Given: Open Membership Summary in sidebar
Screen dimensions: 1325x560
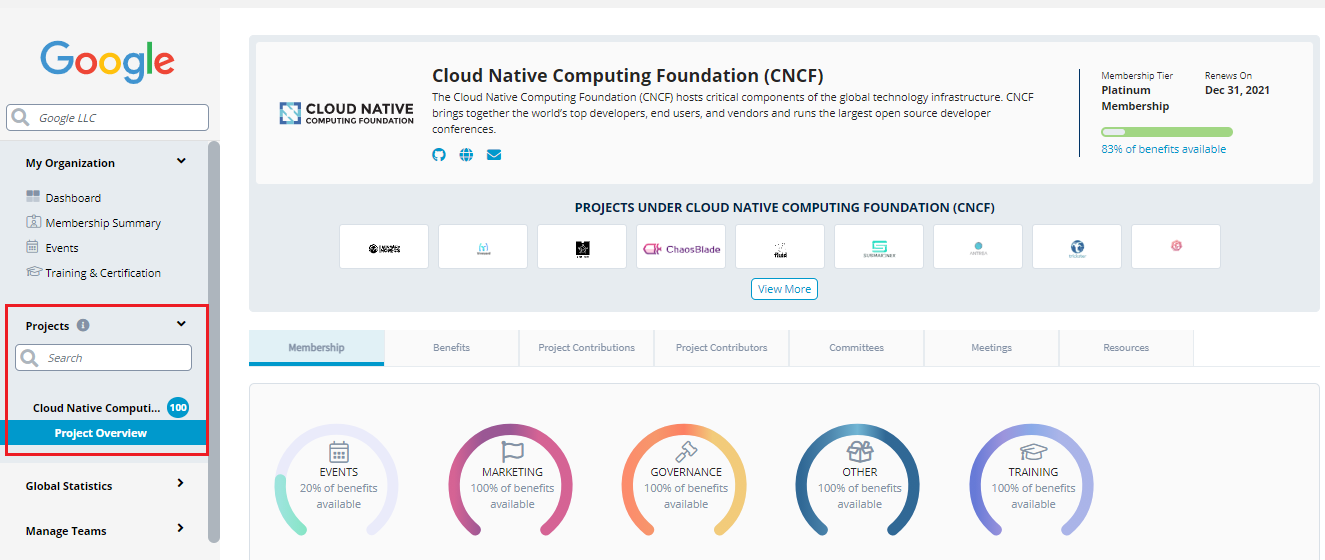Looking at the screenshot, I should click(103, 223).
